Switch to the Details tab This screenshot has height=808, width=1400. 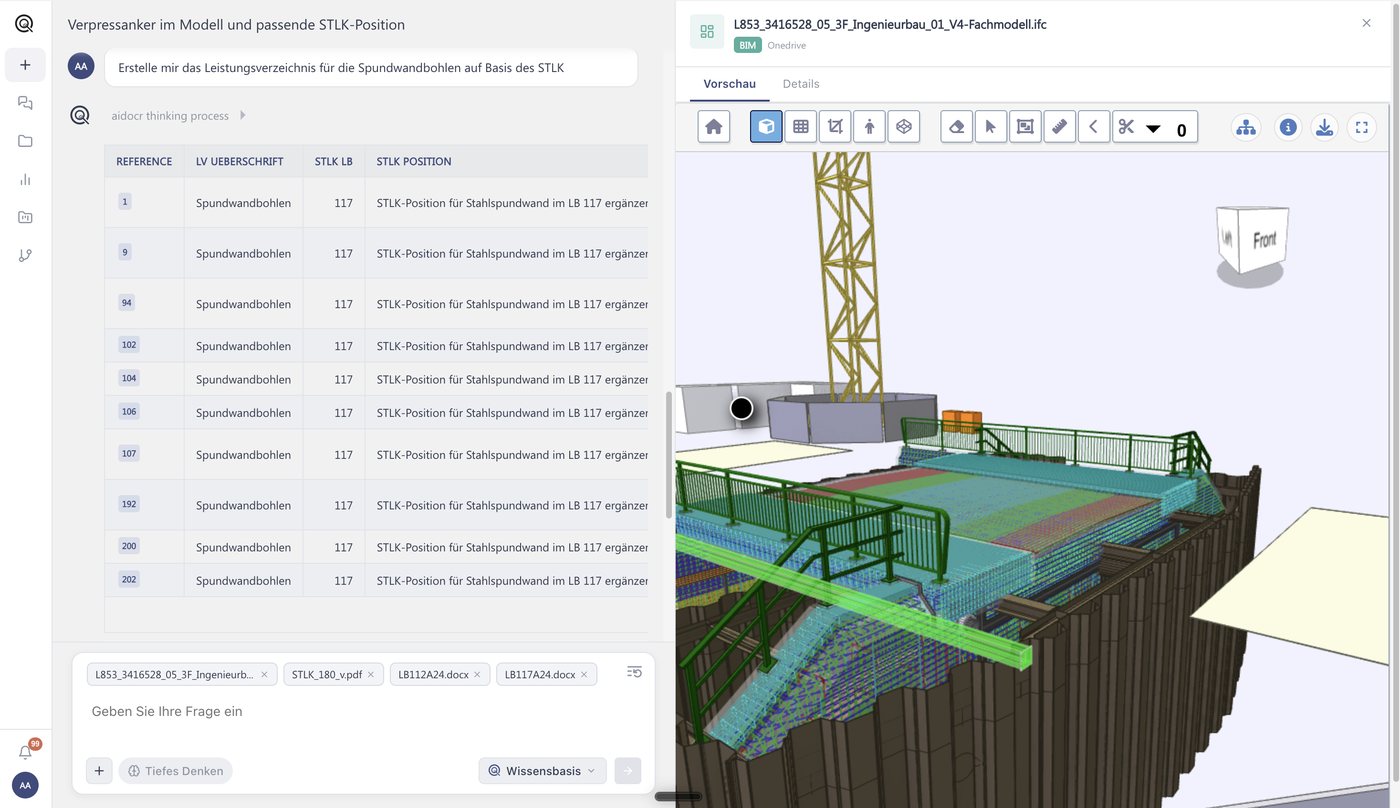click(x=801, y=84)
